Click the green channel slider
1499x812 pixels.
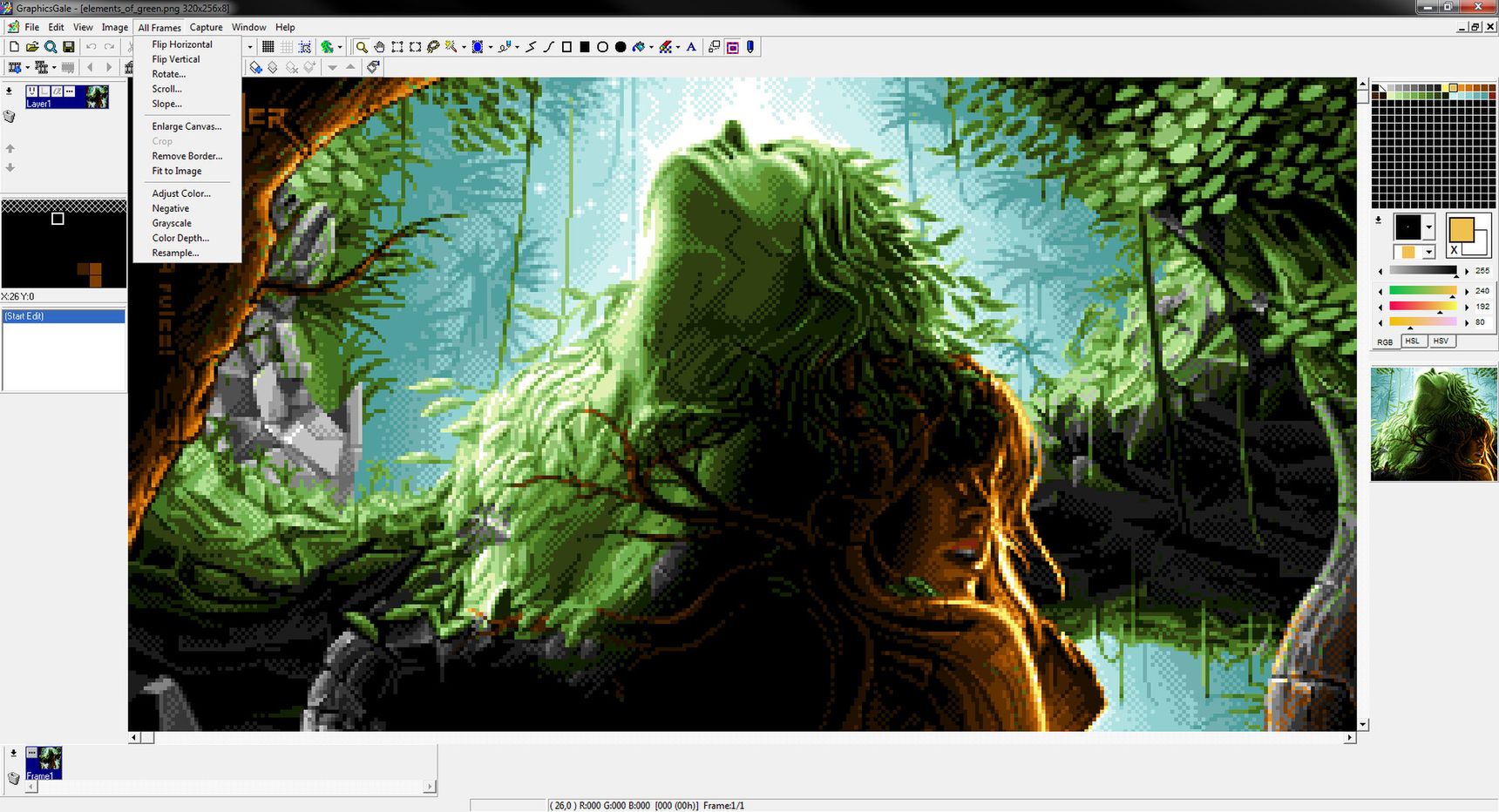(1423, 306)
